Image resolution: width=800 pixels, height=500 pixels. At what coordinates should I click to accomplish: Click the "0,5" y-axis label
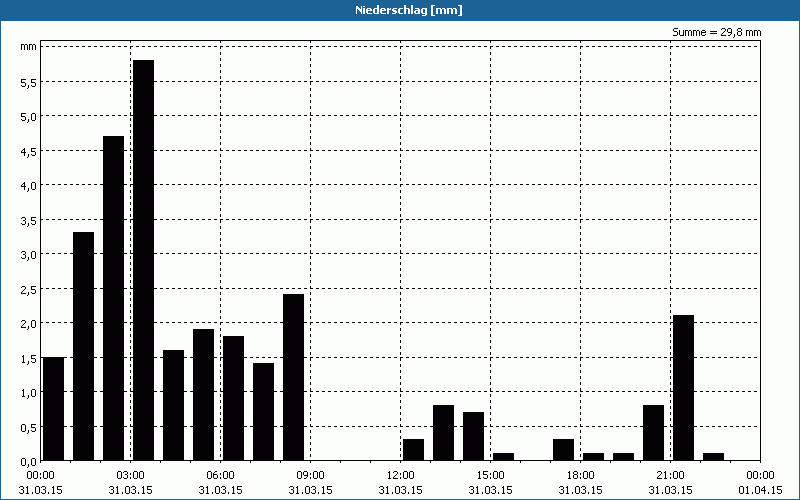pyautogui.click(x=28, y=427)
